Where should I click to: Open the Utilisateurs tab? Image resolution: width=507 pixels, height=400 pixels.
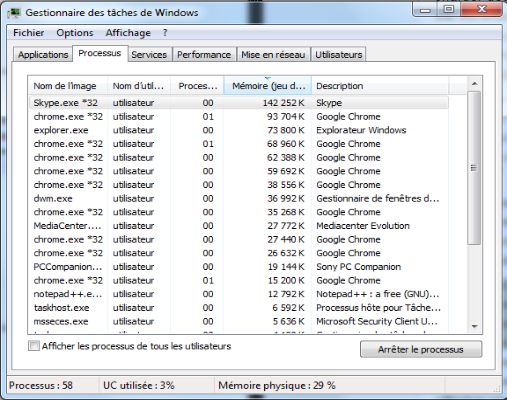click(338, 54)
